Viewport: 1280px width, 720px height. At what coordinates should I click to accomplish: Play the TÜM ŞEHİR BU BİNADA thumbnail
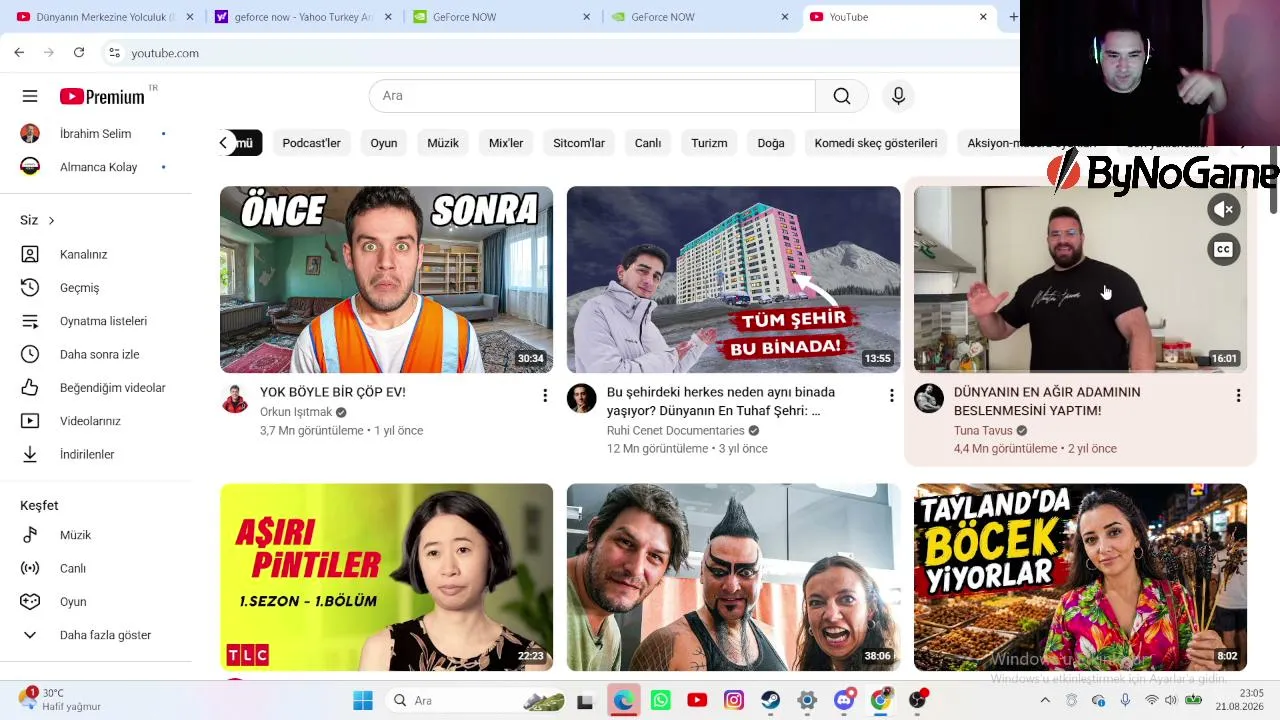(x=733, y=279)
